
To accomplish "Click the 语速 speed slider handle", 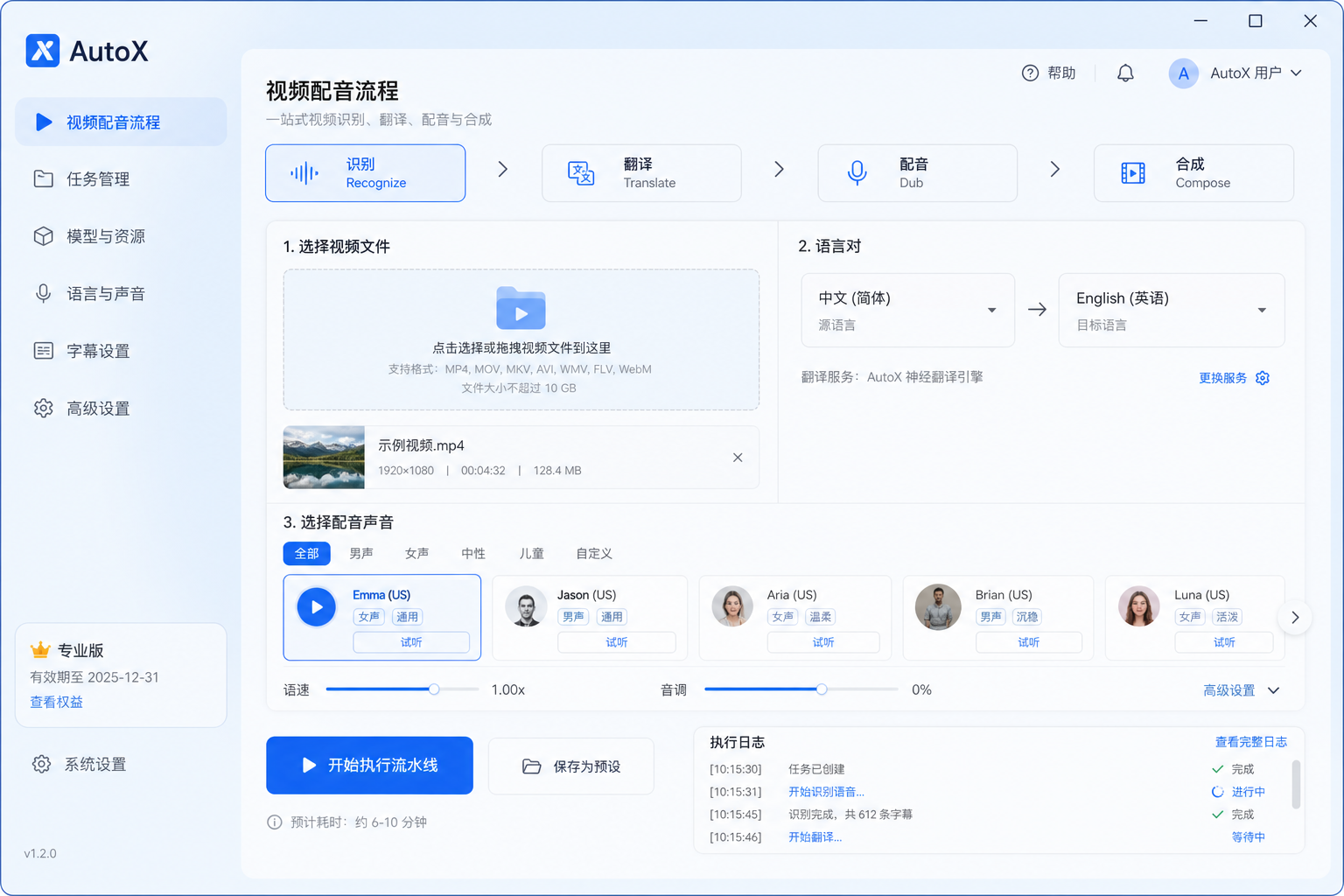I will tap(434, 689).
